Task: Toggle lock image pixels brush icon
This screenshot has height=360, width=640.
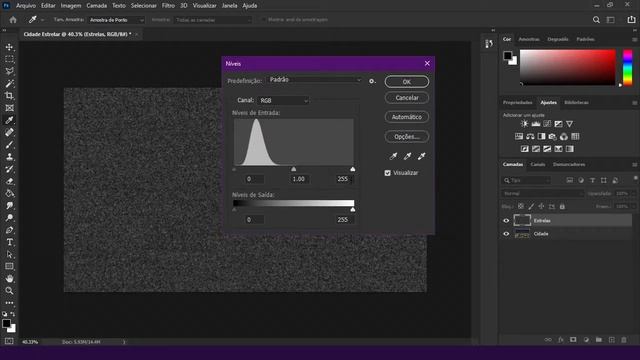Action: pos(531,207)
